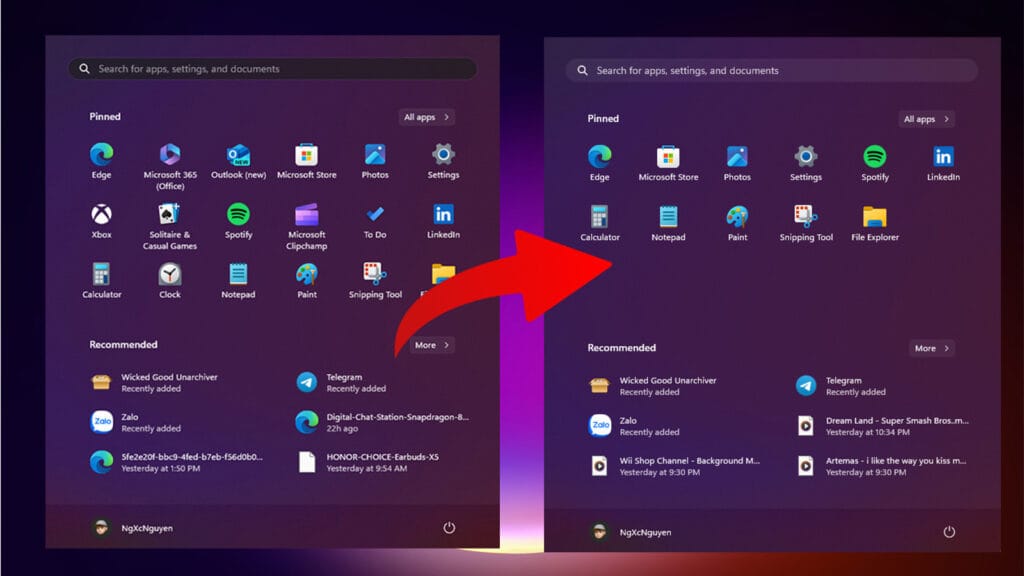Launch Paint in the right Start menu
Image resolution: width=1024 pixels, height=576 pixels.
pyautogui.click(x=737, y=223)
